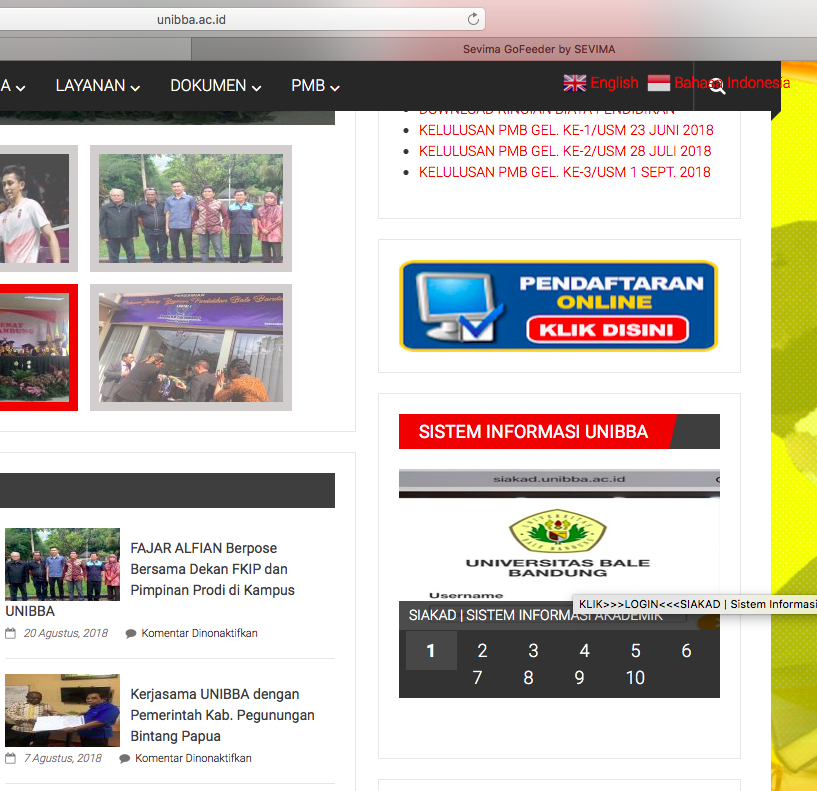Click Komentar Dinonaktifkan under the FAJAR ALFIAN post
The height and width of the screenshot is (791, 817).
200,633
